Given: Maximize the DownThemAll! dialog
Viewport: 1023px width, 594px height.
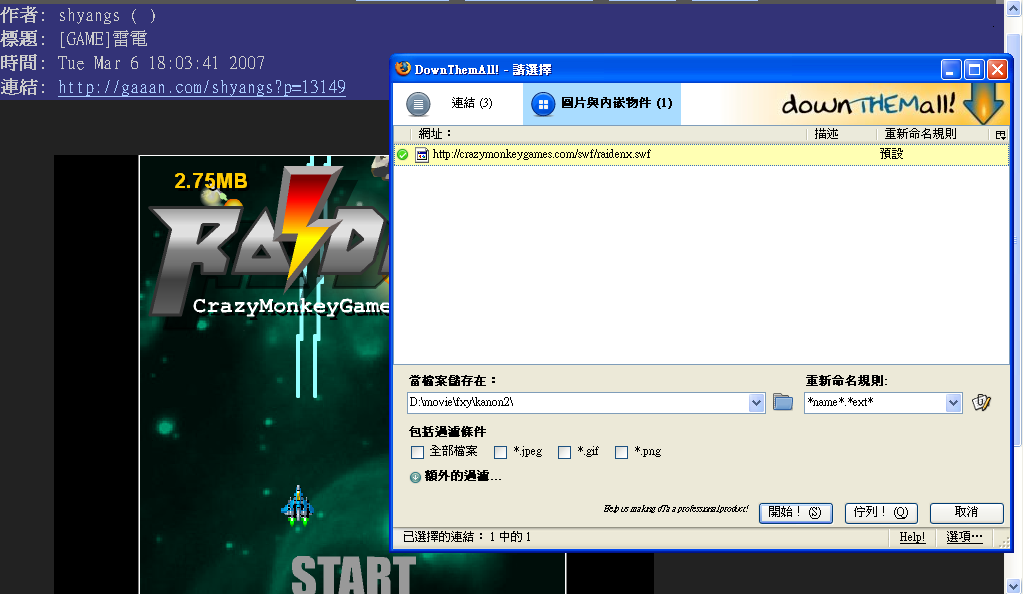Looking at the screenshot, I should tap(974, 69).
